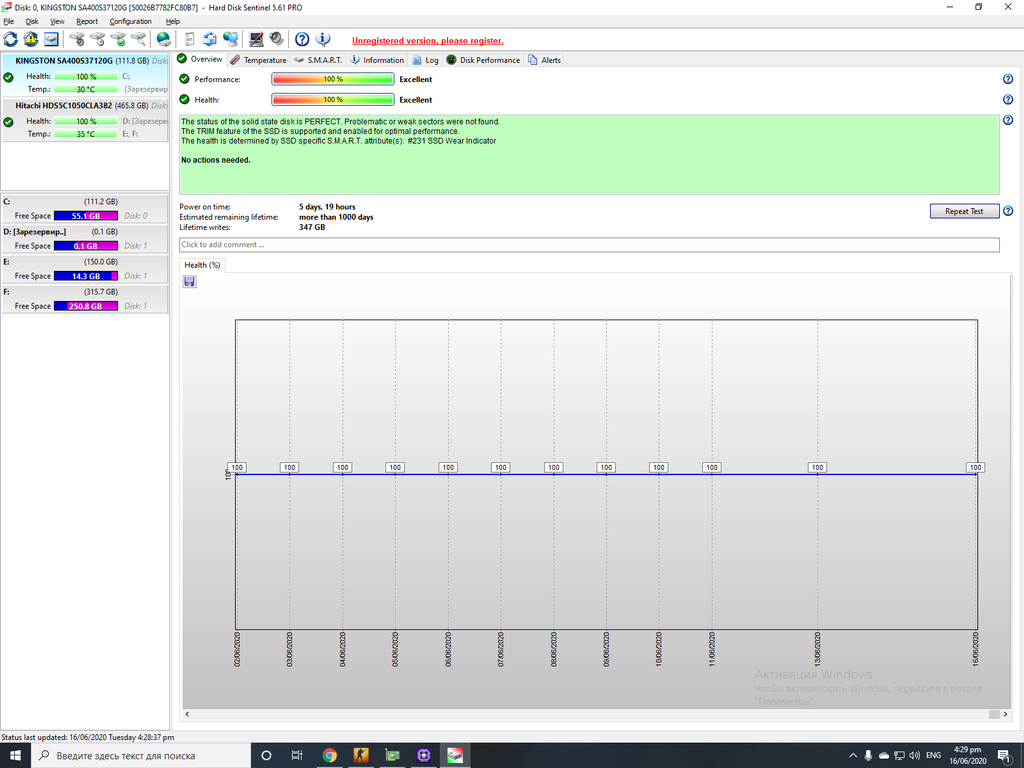Click the graph horizontal scrollbar left arrow
The image size is (1024, 768).
(187, 714)
